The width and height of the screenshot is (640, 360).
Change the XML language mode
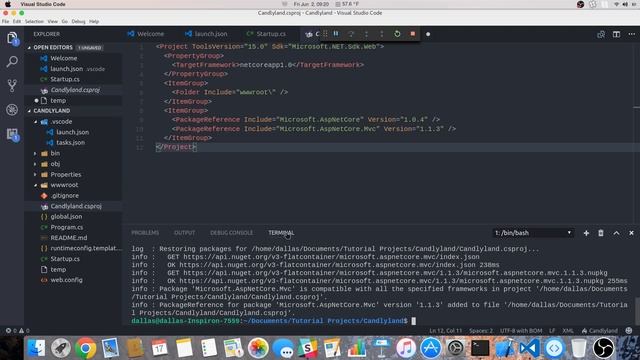point(568,331)
